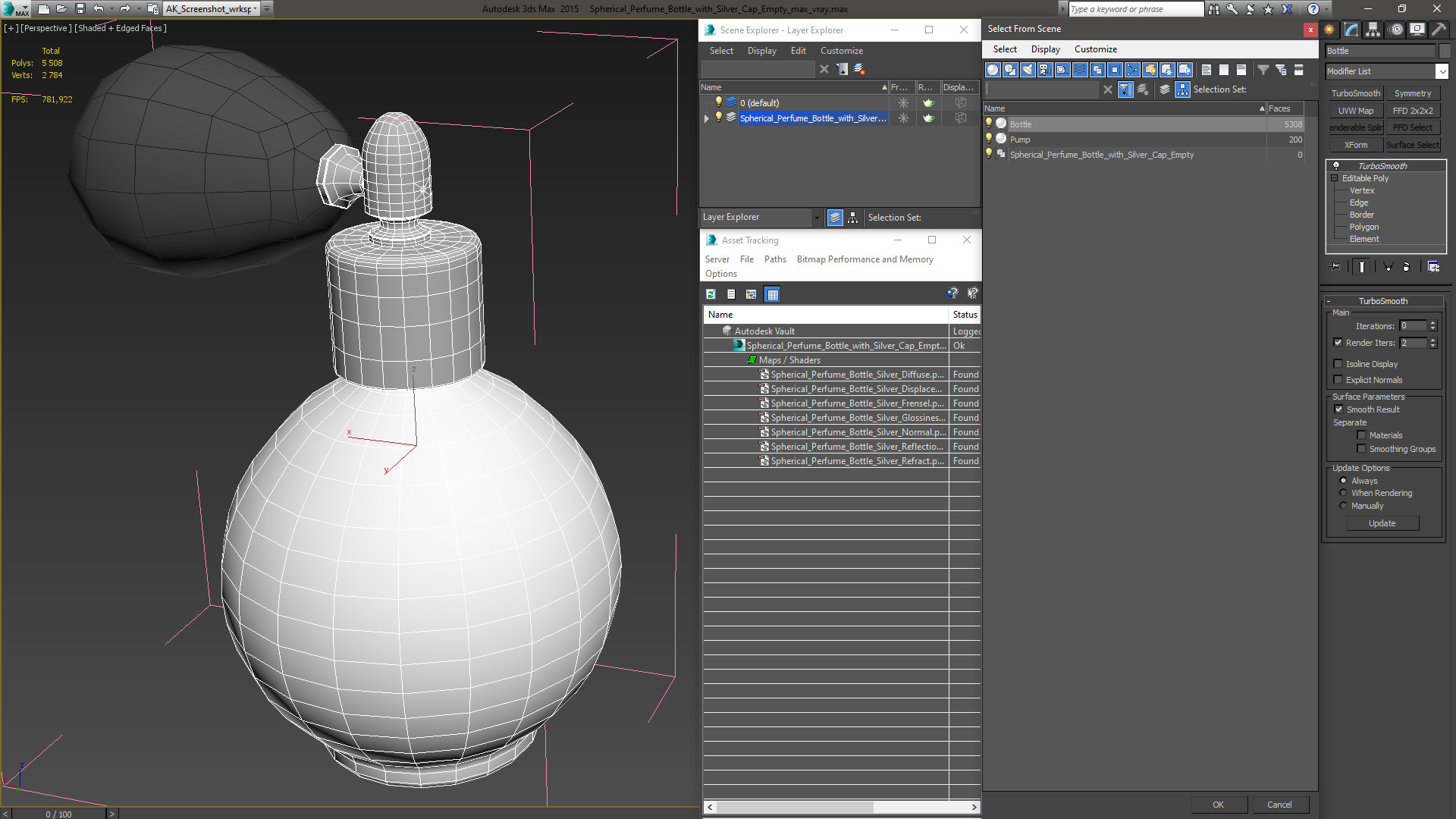
Task: Click Undo arrow in quick access toolbar
Action: [x=98, y=9]
